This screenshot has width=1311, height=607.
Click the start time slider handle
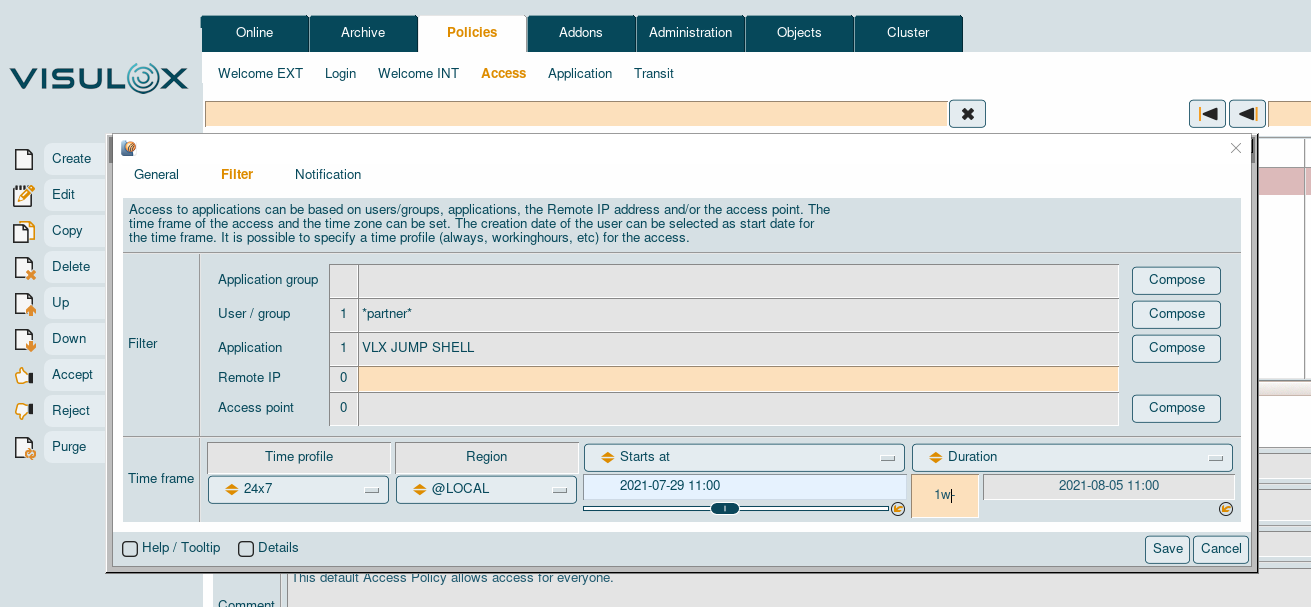pos(725,509)
